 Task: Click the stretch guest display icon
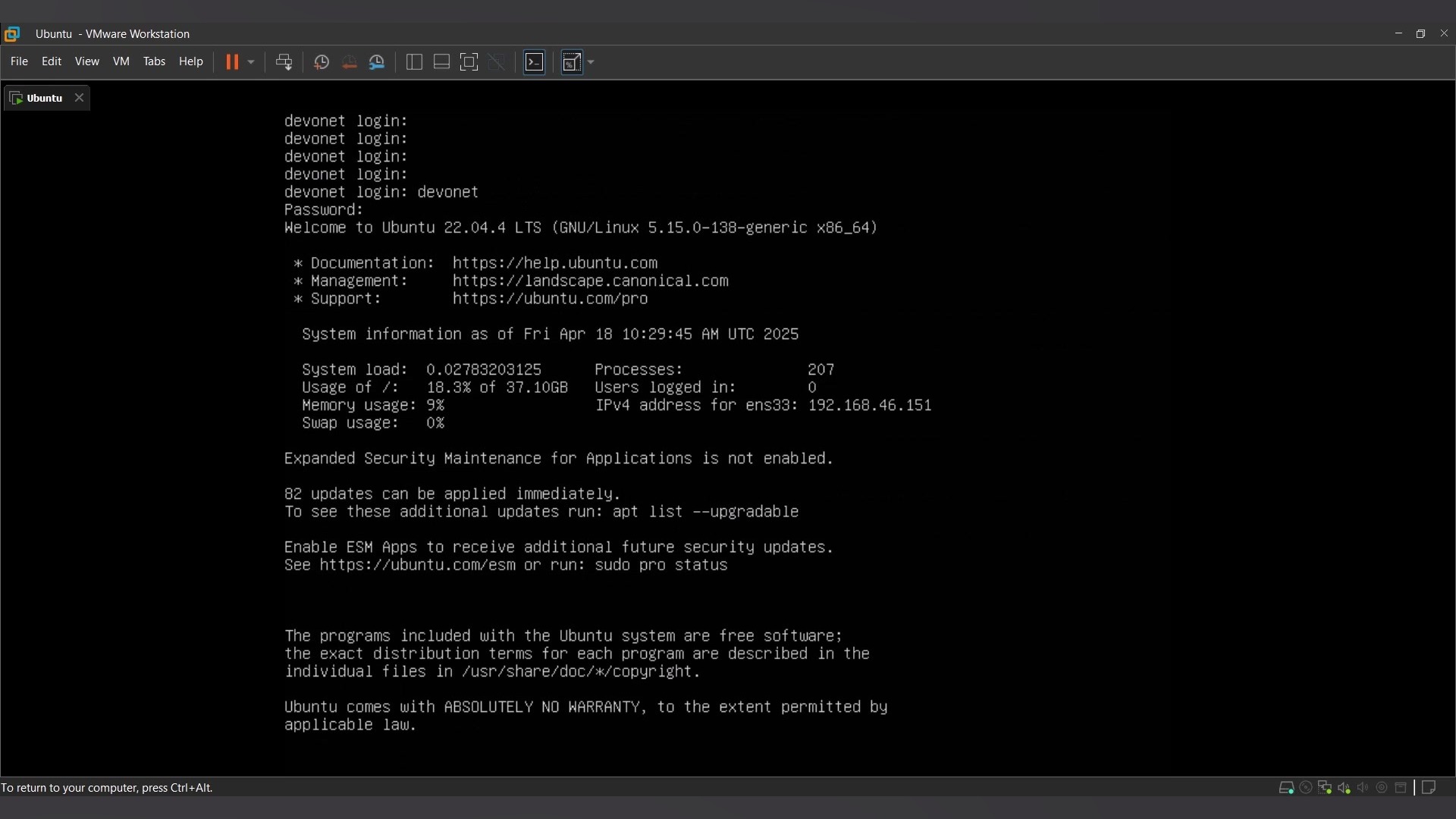[573, 62]
